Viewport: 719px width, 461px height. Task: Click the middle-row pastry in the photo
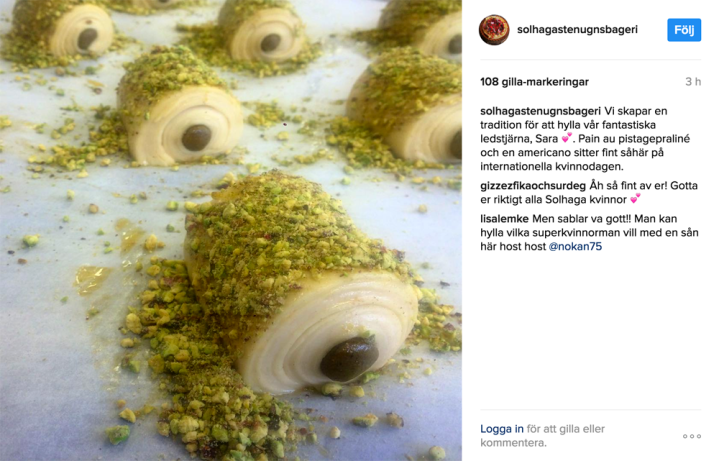[180, 106]
